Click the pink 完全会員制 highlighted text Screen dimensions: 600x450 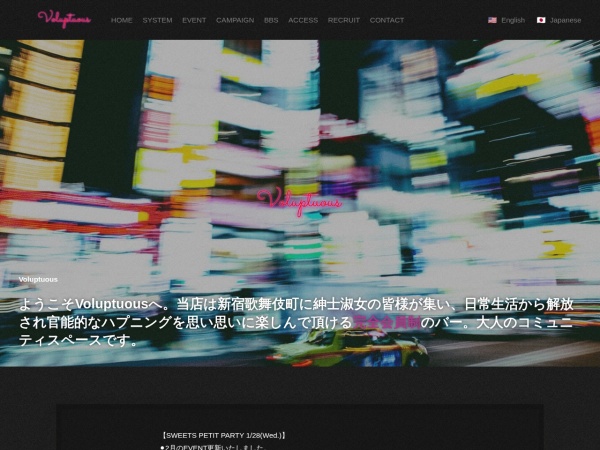click(386, 322)
